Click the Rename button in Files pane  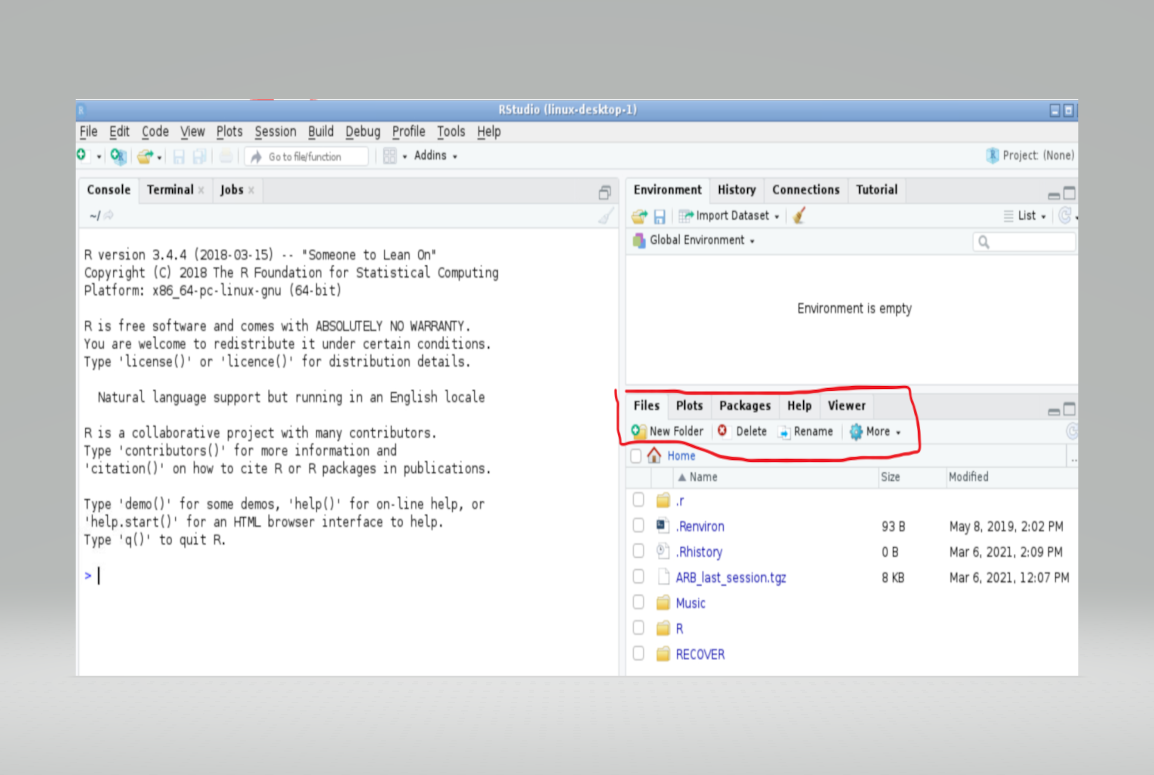806,431
